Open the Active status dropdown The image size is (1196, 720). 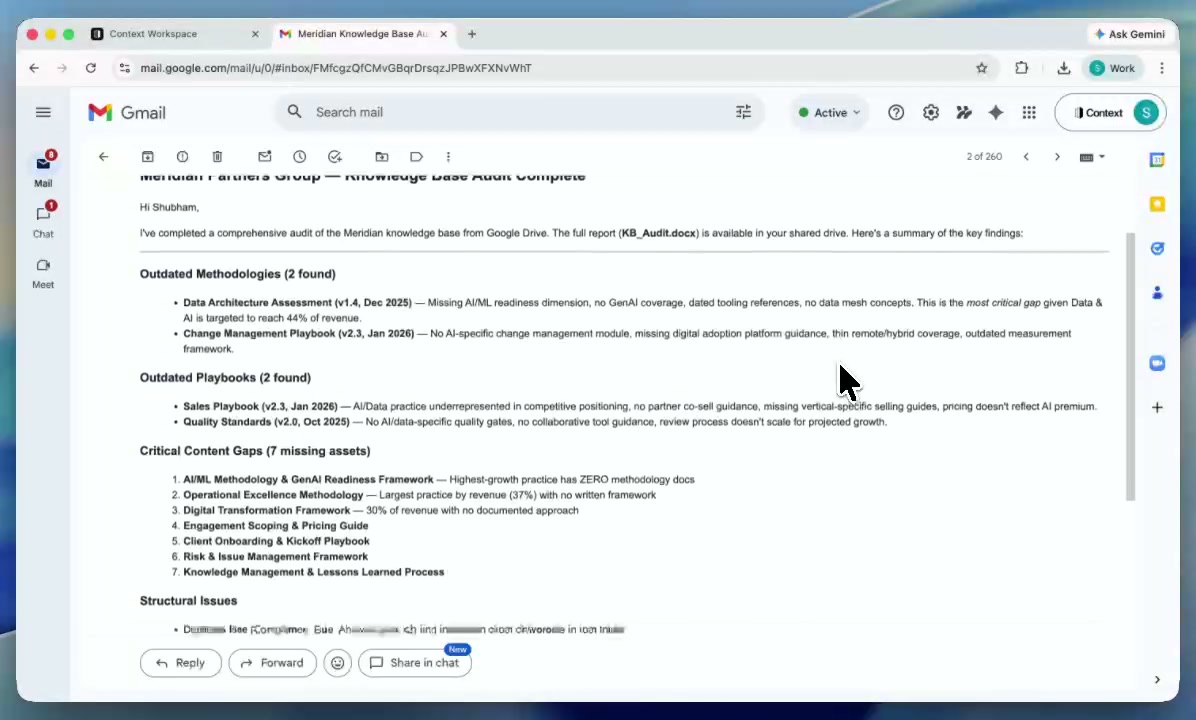tap(829, 112)
